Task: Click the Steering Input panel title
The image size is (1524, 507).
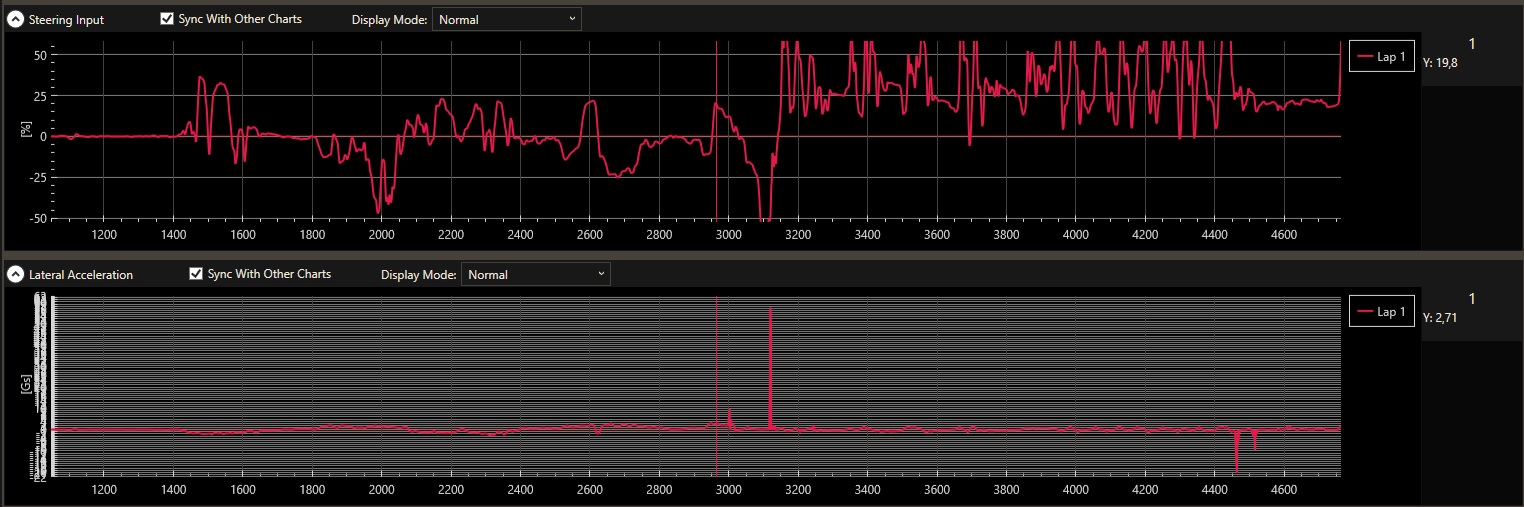Action: [x=66, y=20]
